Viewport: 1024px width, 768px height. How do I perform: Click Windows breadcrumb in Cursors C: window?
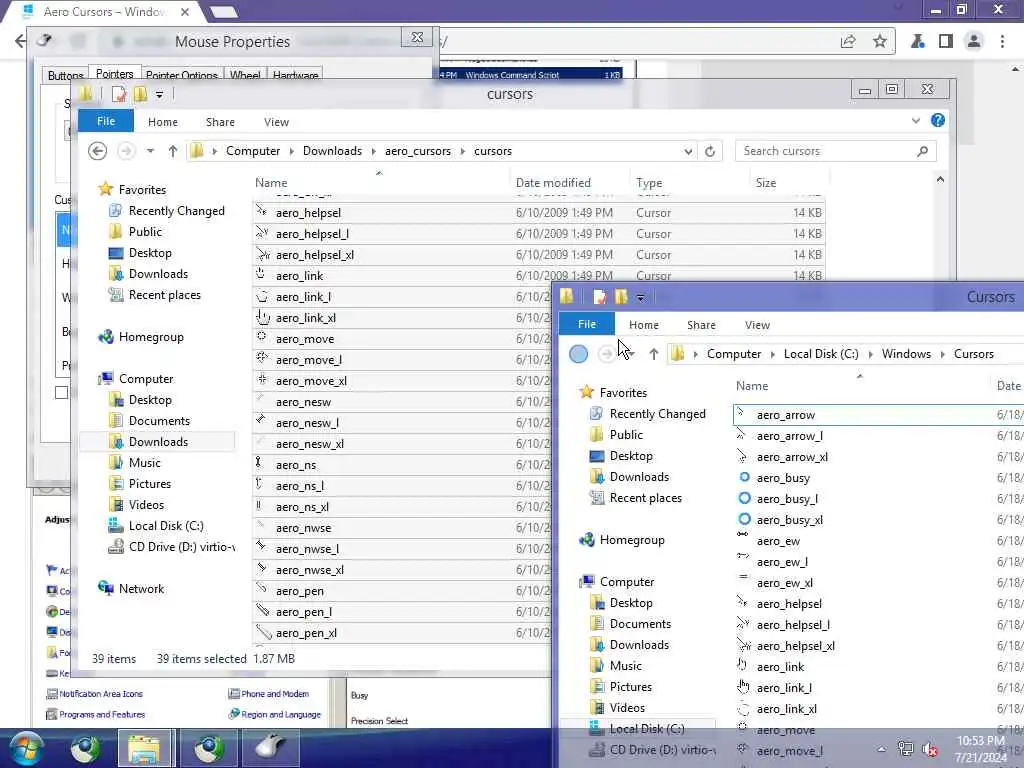tap(906, 354)
